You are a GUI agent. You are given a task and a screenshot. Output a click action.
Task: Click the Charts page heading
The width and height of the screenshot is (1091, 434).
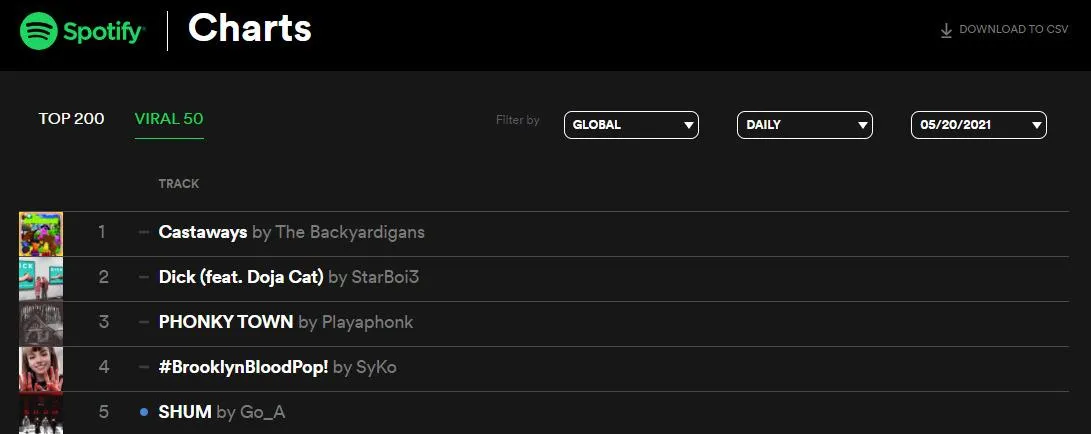click(250, 29)
